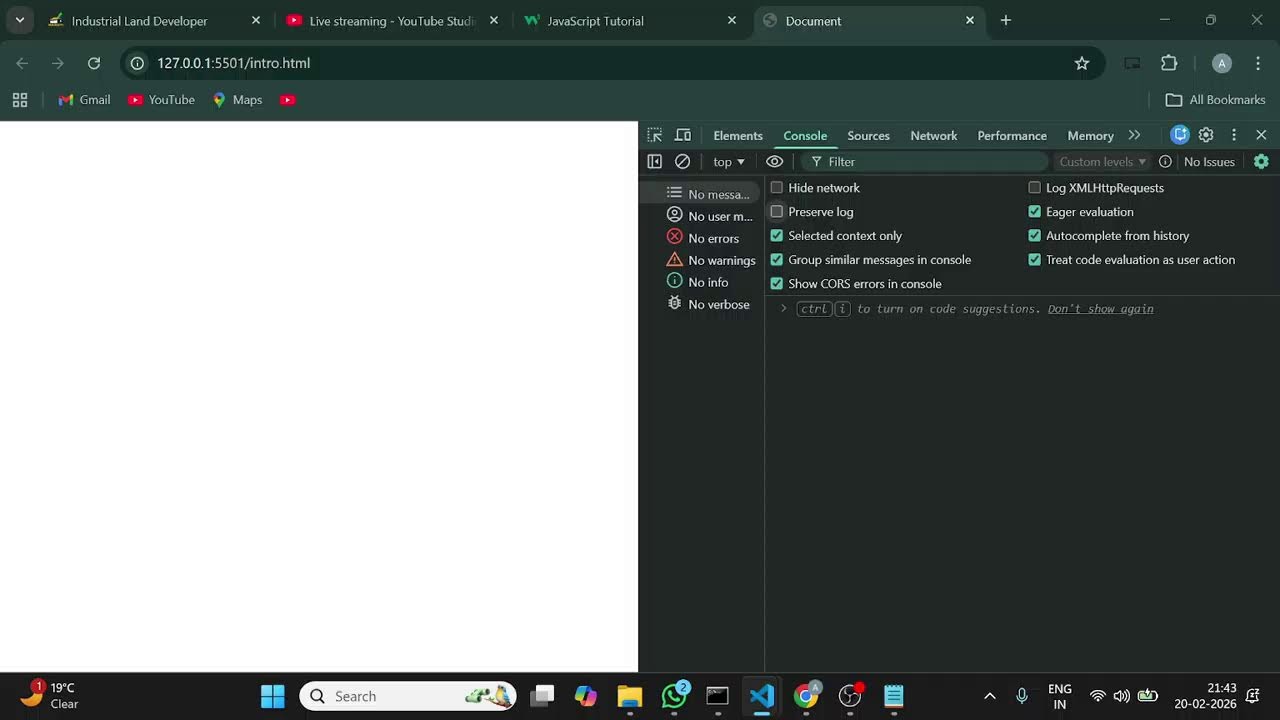
Task: Close the DevTools panel
Action: pos(1261,135)
